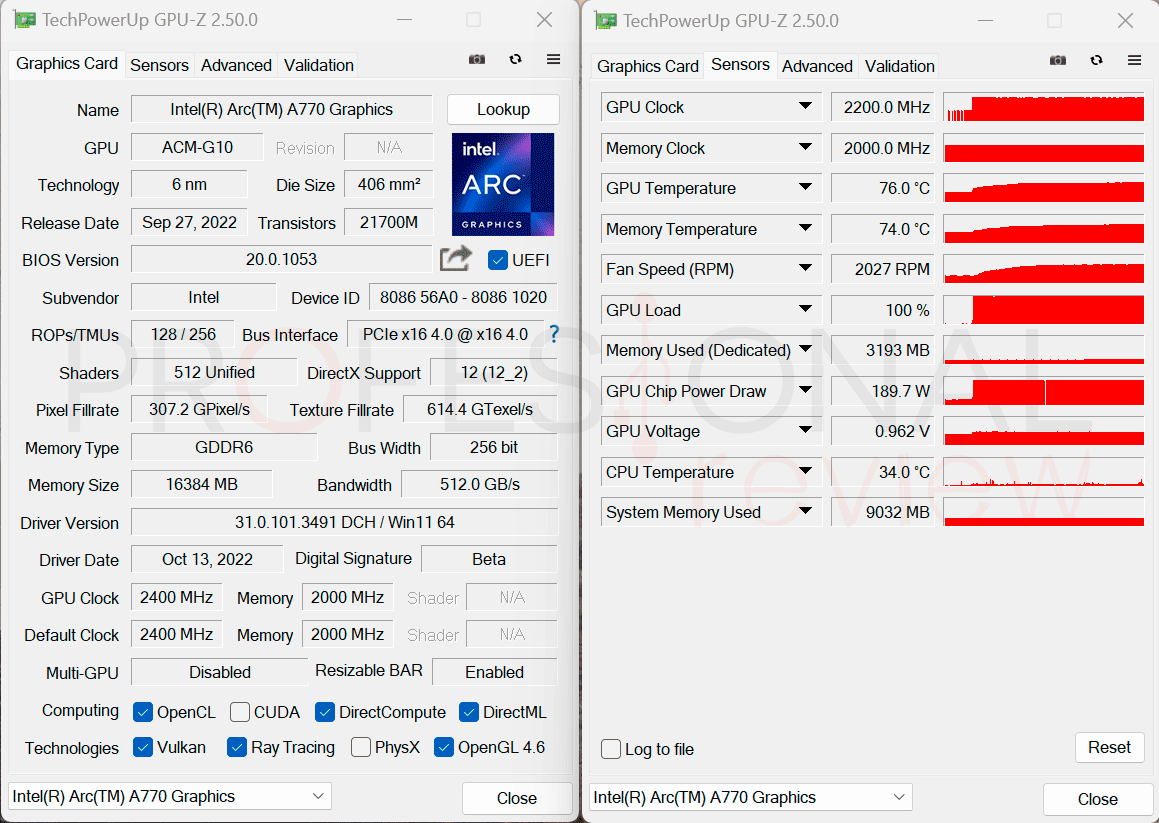The height and width of the screenshot is (823, 1159).
Task: Open the GPU Voltage sensor dropdown
Action: tap(806, 430)
